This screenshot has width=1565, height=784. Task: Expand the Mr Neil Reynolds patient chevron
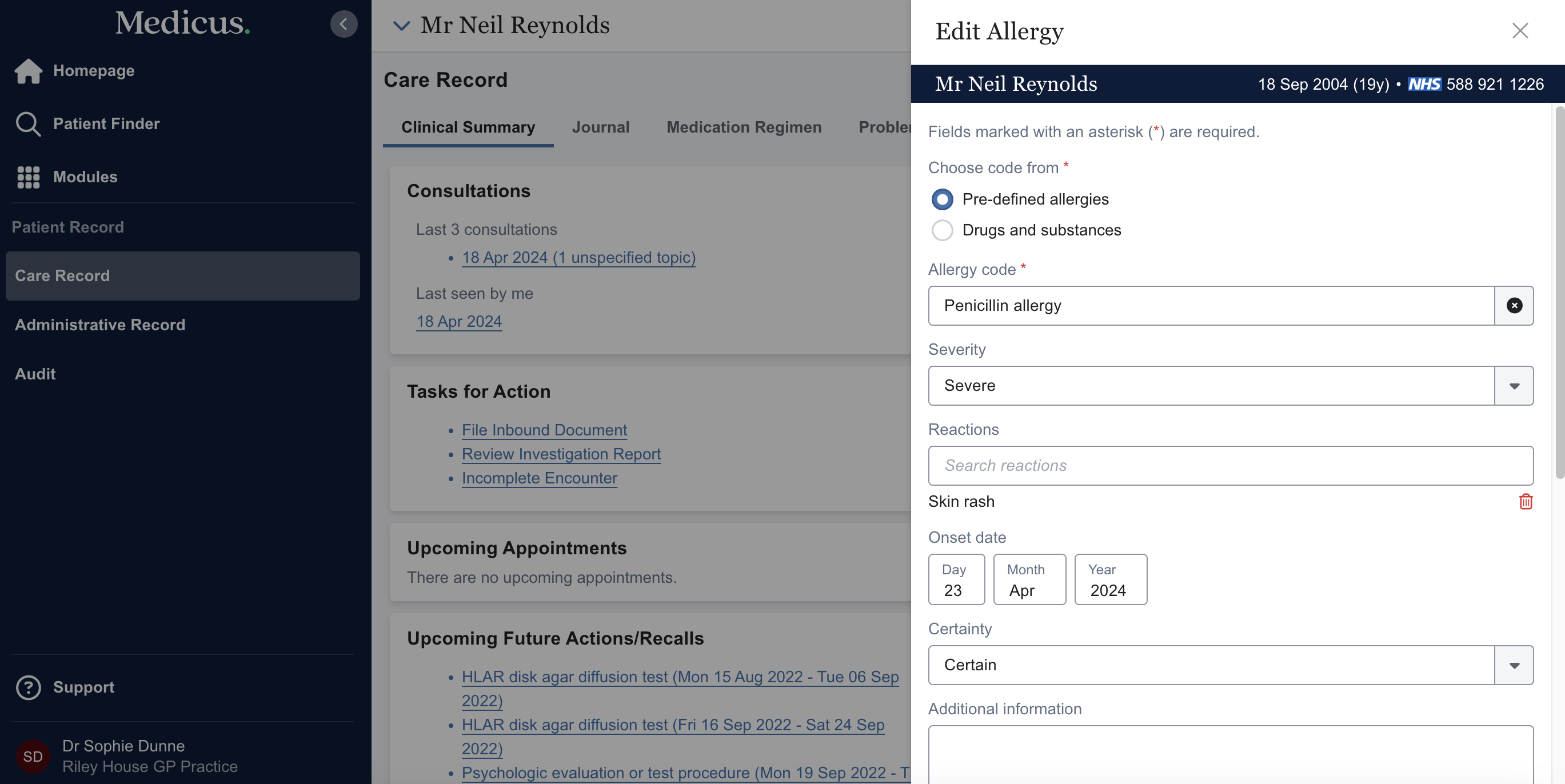[401, 26]
